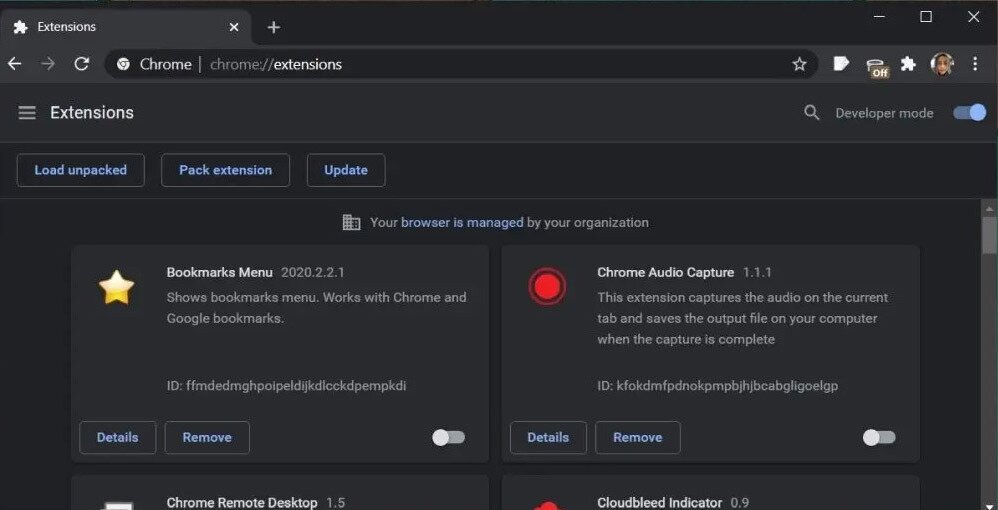Open the Extensions hamburger menu
Screen dimensions: 998x510
coord(27,113)
